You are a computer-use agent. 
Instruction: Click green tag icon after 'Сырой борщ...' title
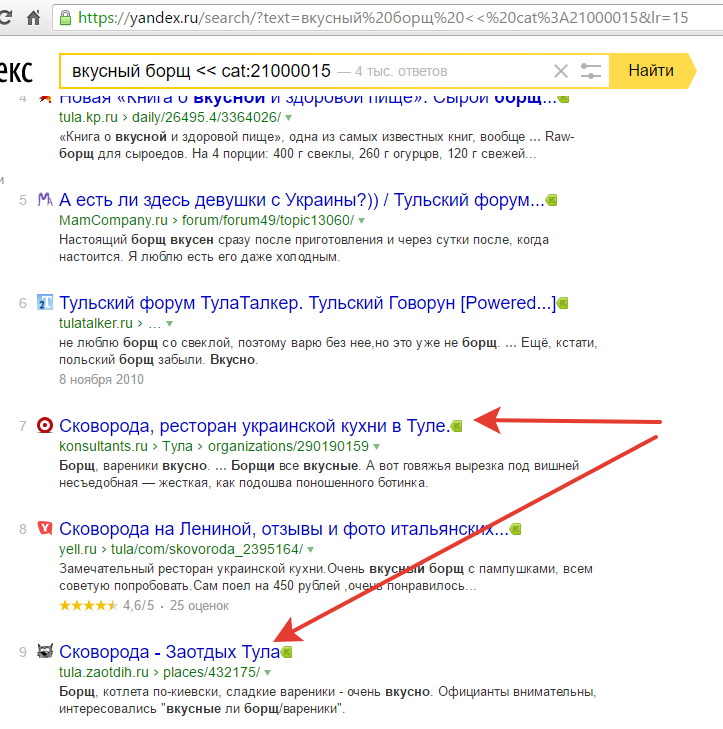563,98
